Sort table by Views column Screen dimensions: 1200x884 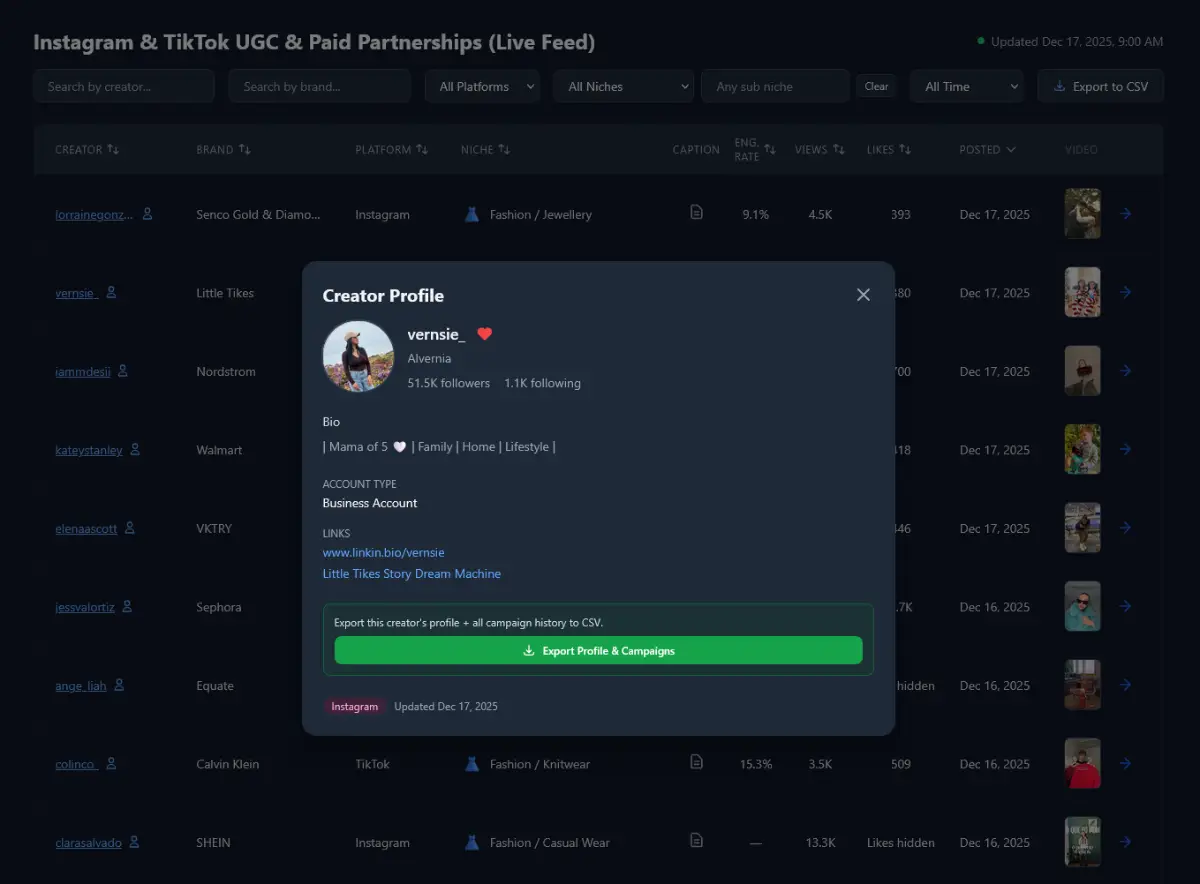(x=819, y=150)
